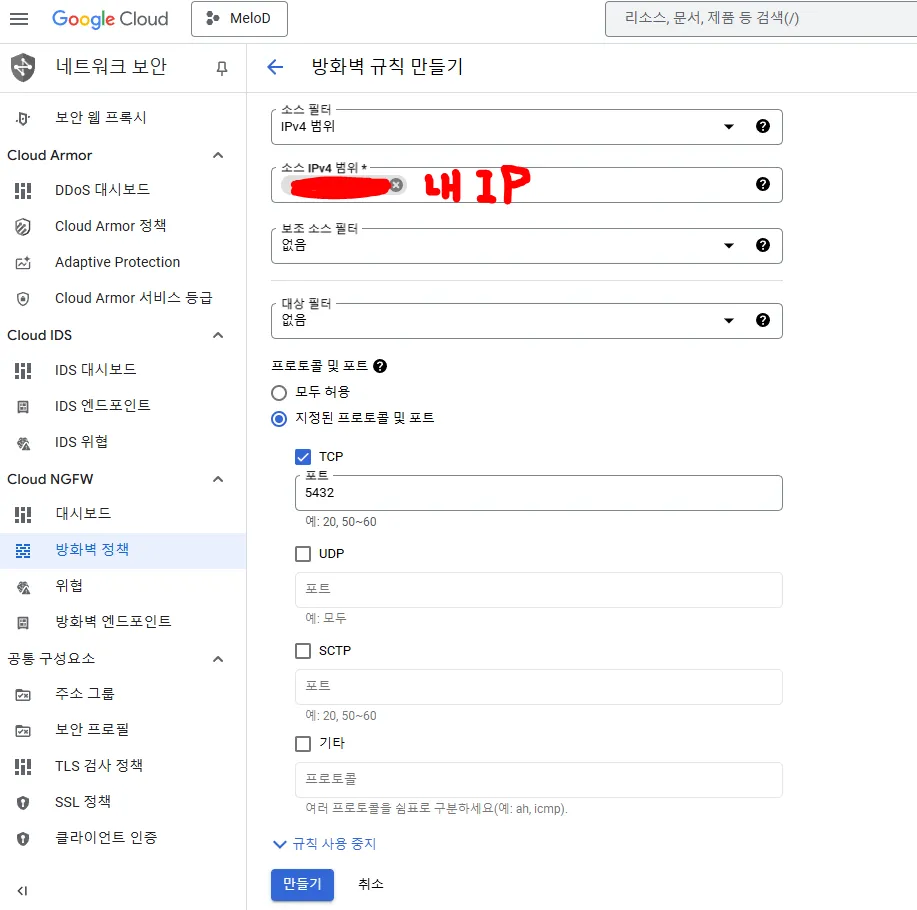Uncheck the TCP checkbox

point(303,457)
